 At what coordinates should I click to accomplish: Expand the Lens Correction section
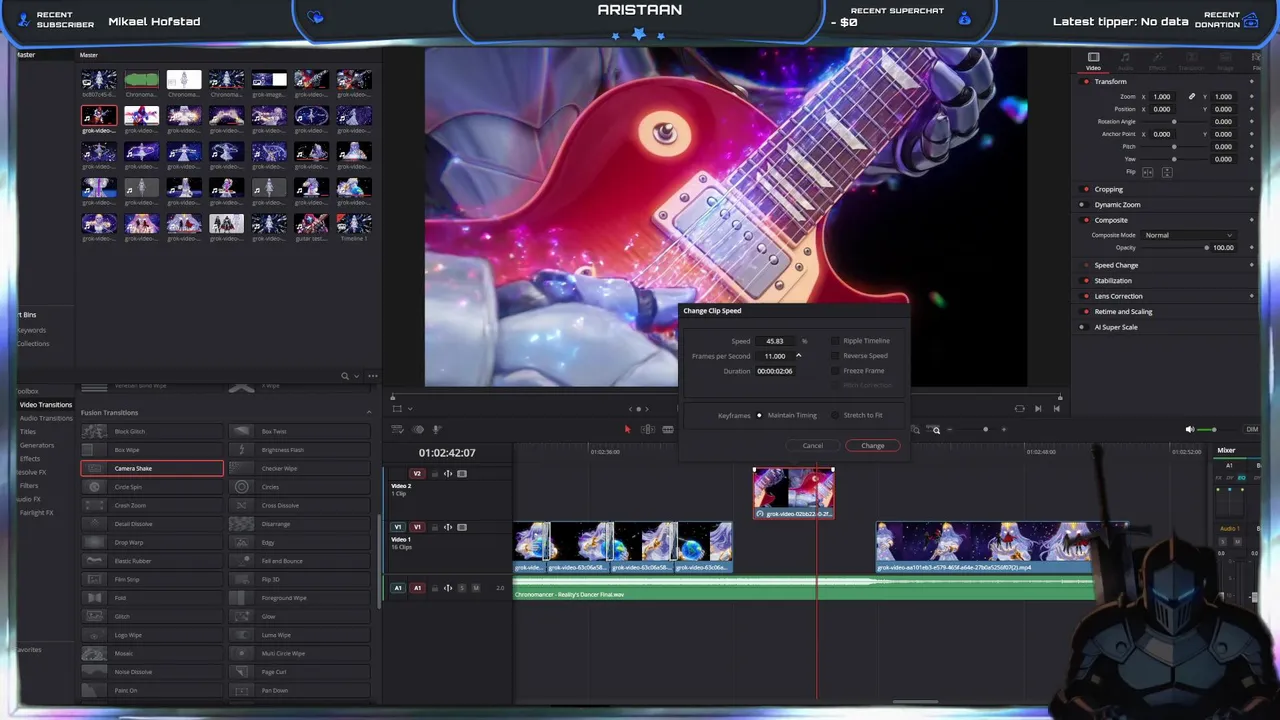pos(1118,296)
